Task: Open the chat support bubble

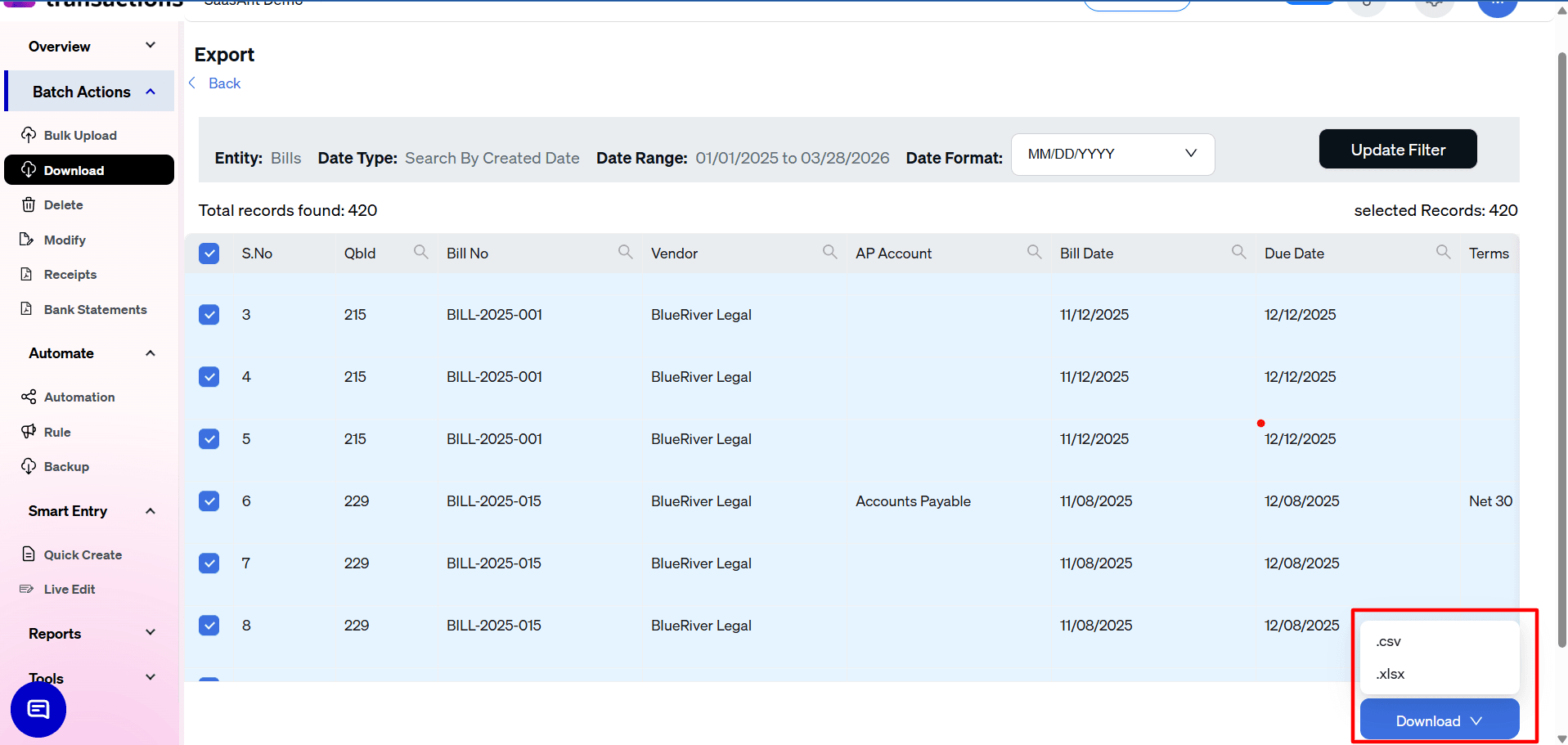Action: 38,709
